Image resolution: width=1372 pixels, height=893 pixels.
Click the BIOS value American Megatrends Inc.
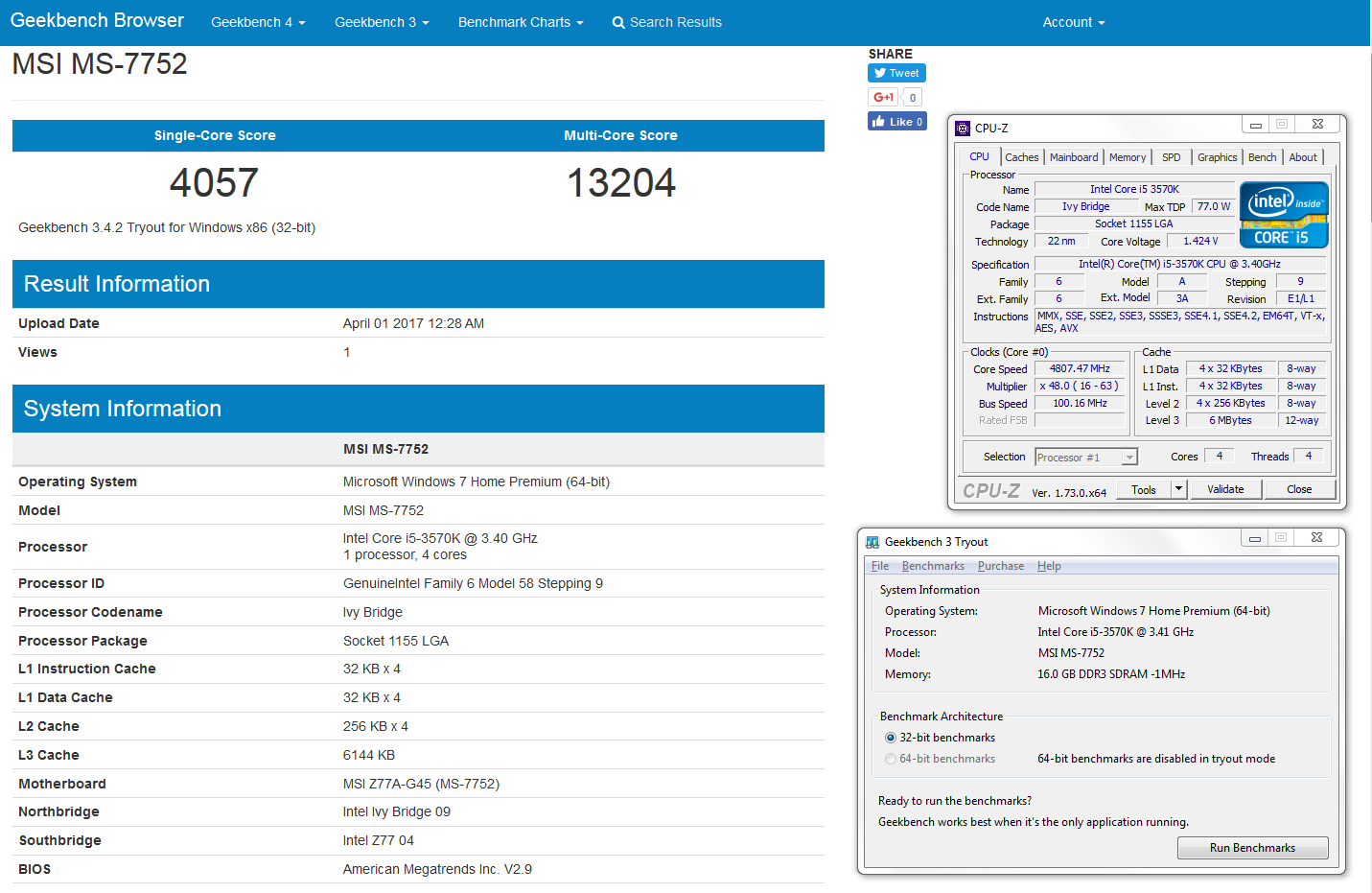pos(437,869)
